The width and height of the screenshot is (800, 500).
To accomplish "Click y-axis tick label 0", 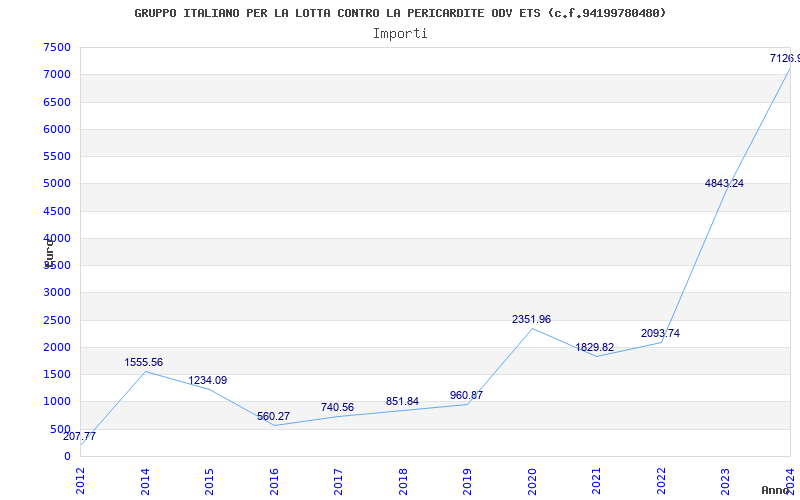I will coord(67,457).
